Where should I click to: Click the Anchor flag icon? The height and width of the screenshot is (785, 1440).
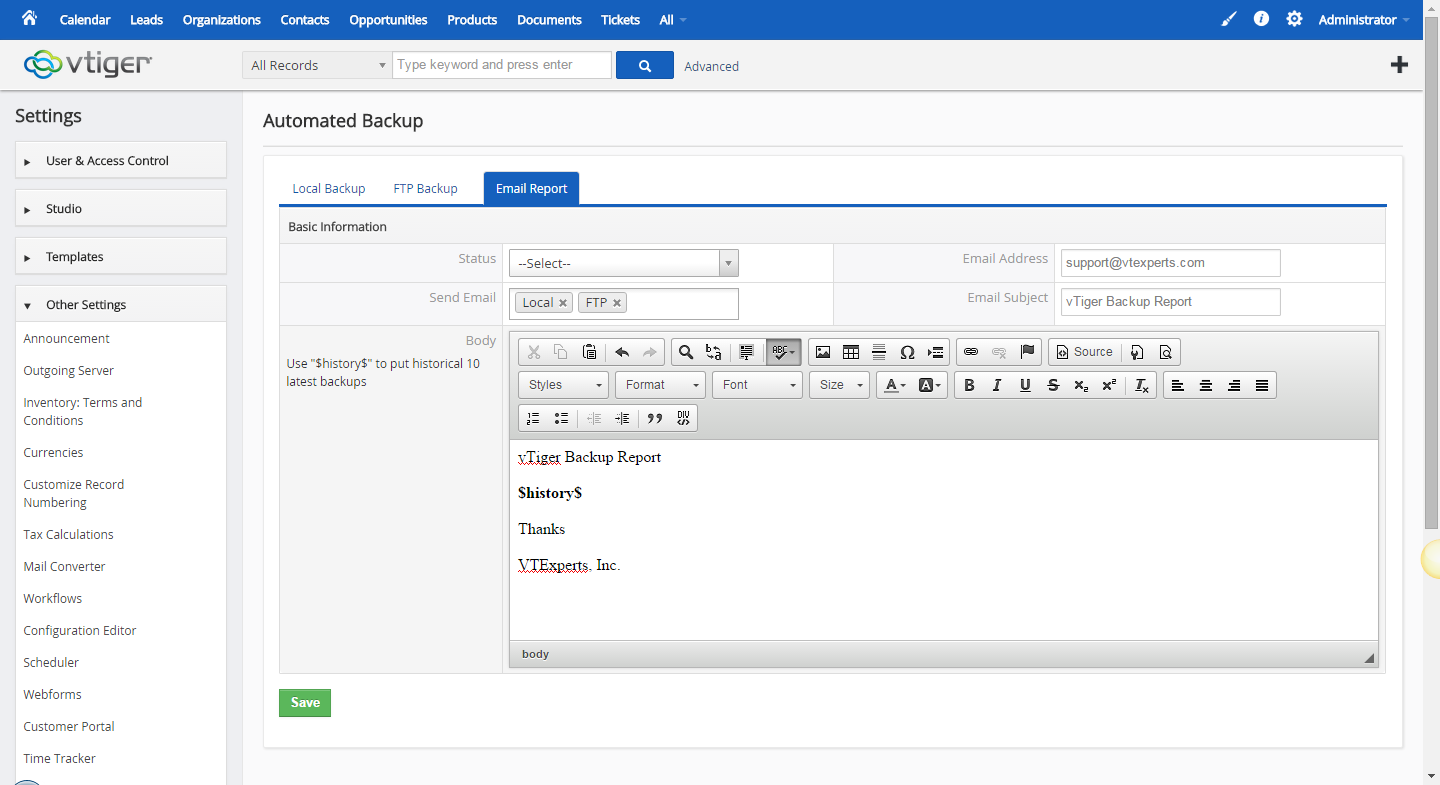point(1027,352)
